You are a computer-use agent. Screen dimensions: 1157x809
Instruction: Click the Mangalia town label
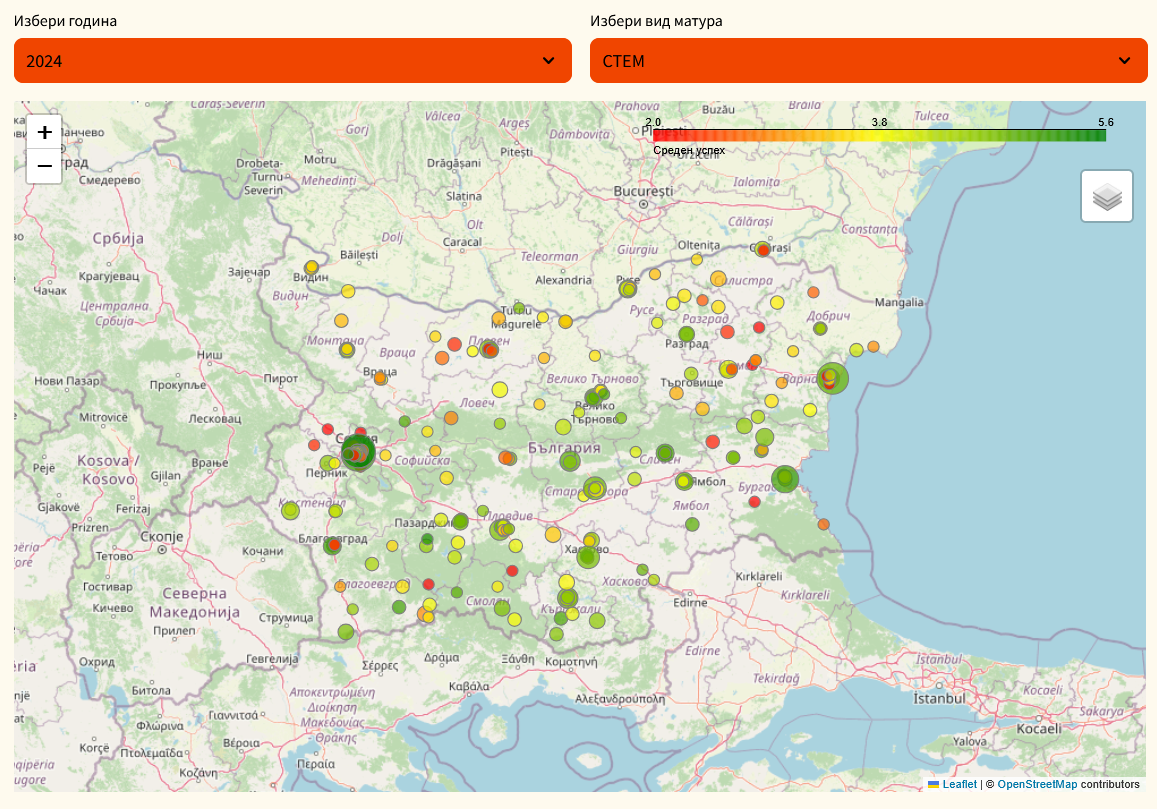(899, 302)
